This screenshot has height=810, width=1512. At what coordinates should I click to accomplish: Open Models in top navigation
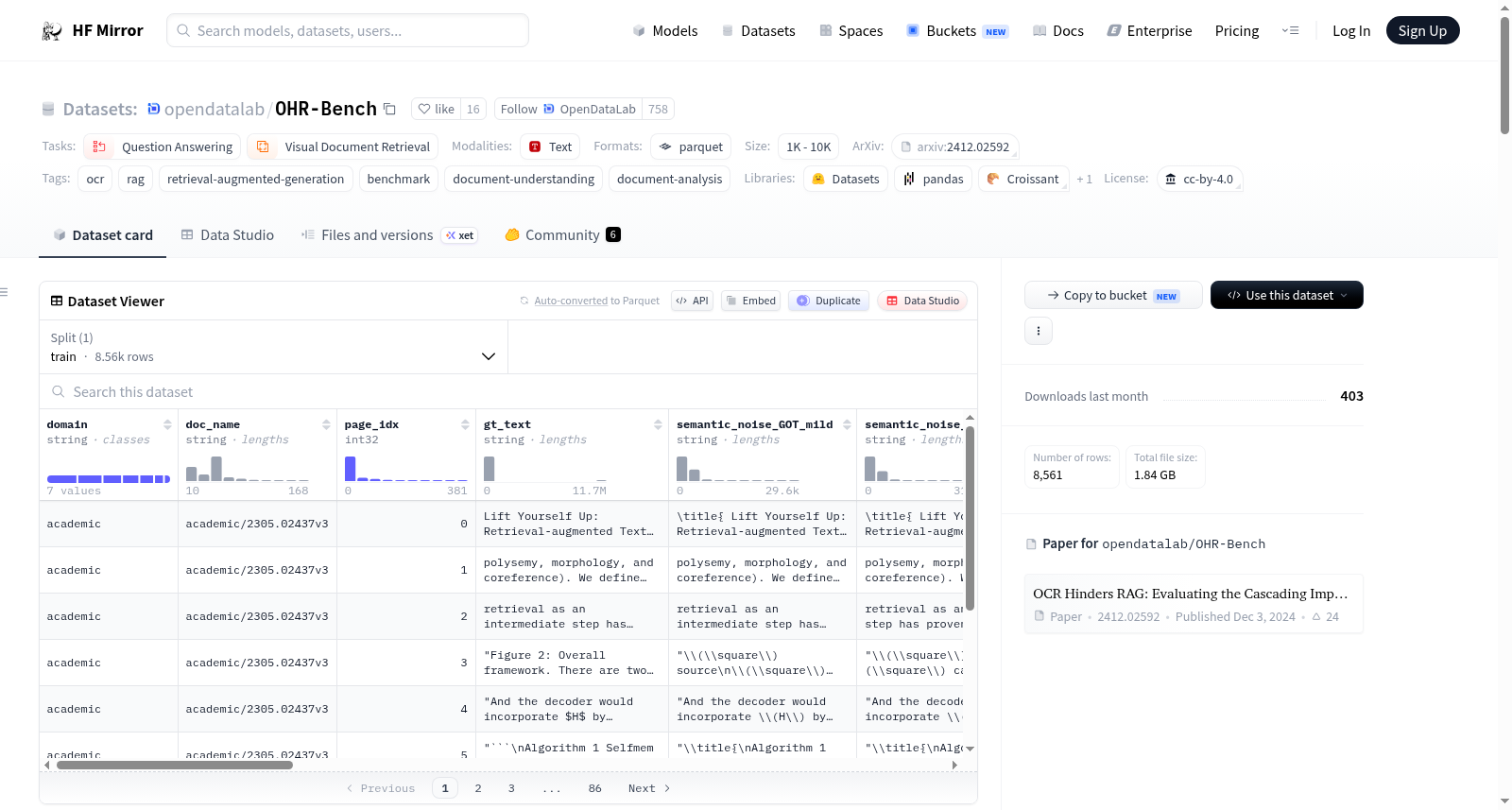coord(665,31)
